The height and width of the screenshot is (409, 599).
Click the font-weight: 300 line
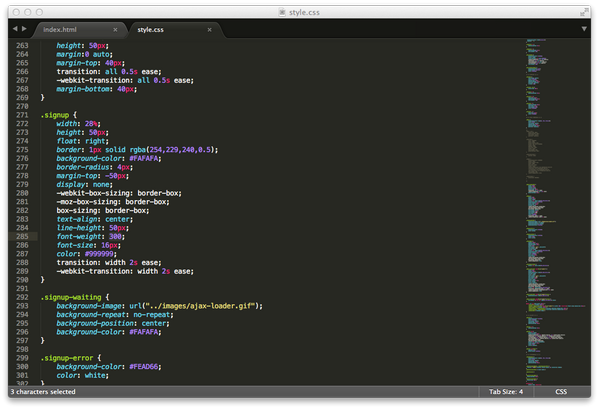coord(91,236)
